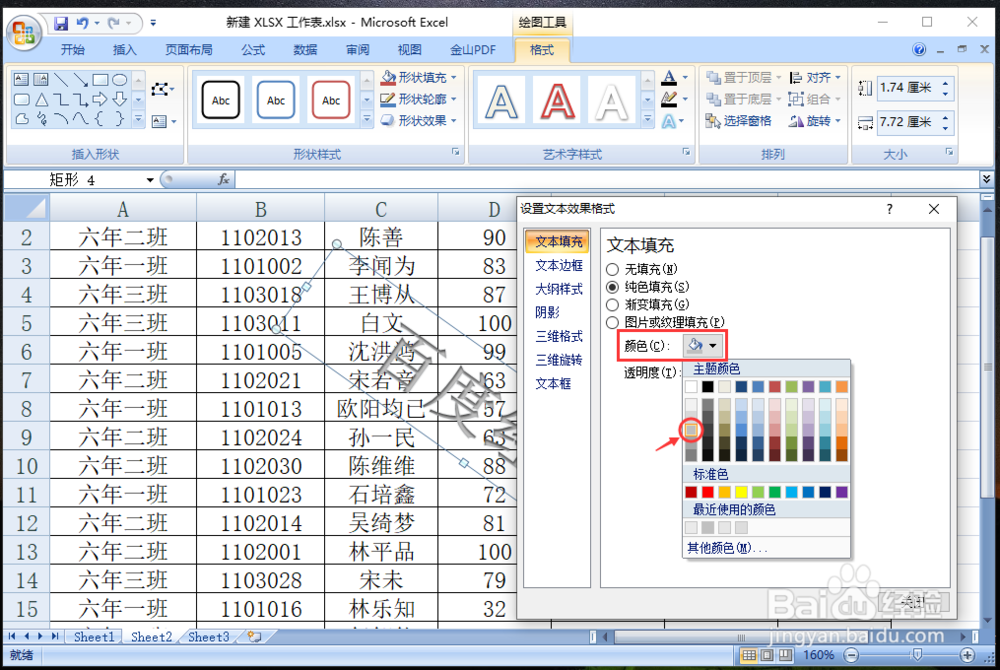
Task: Select 3-D Format (三维格式) in dialog sidebar
Action: pyautogui.click(x=558, y=336)
